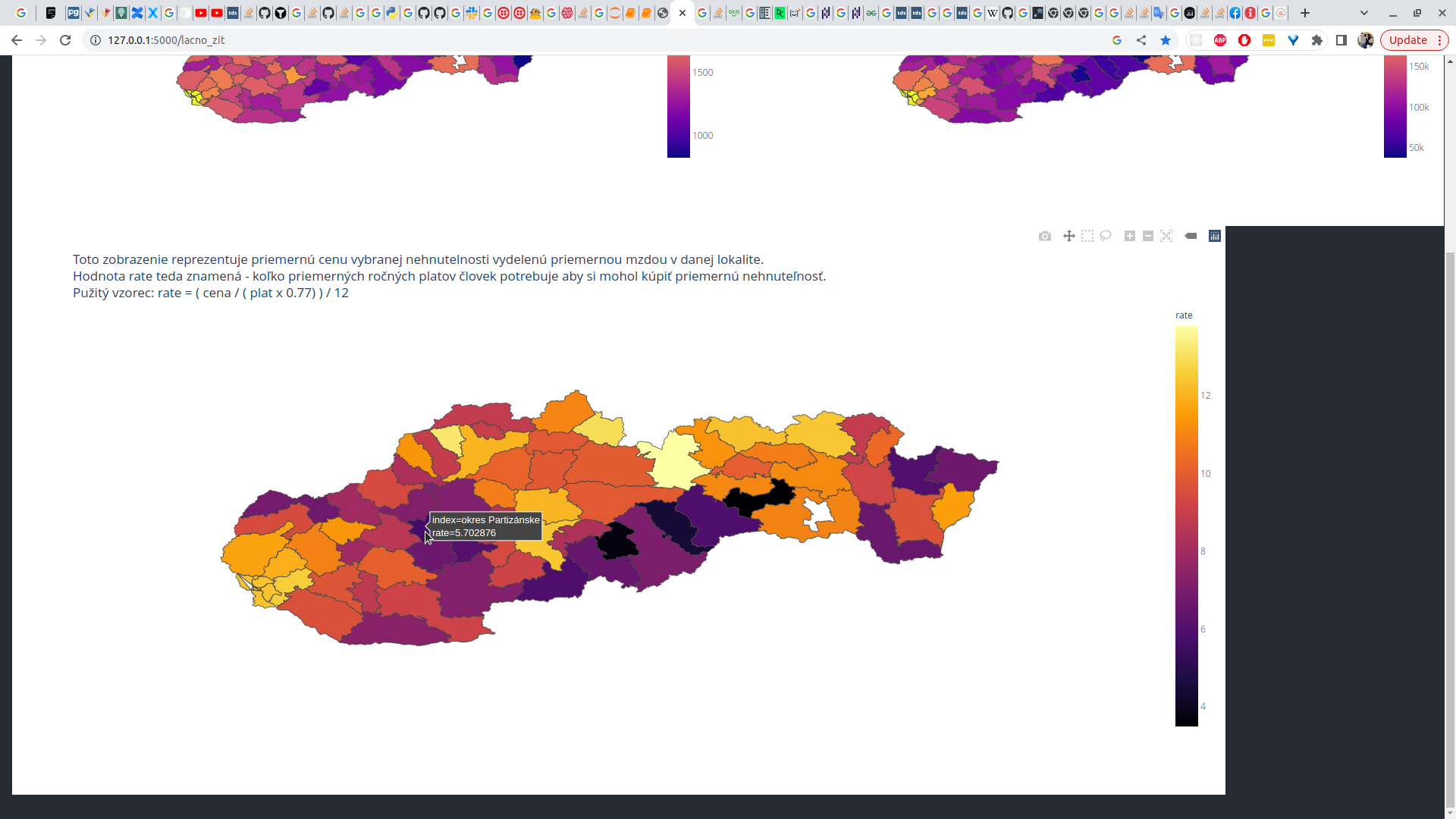Screen dimensions: 1456x819
Task: Go back to the previous page
Action: click(x=17, y=40)
